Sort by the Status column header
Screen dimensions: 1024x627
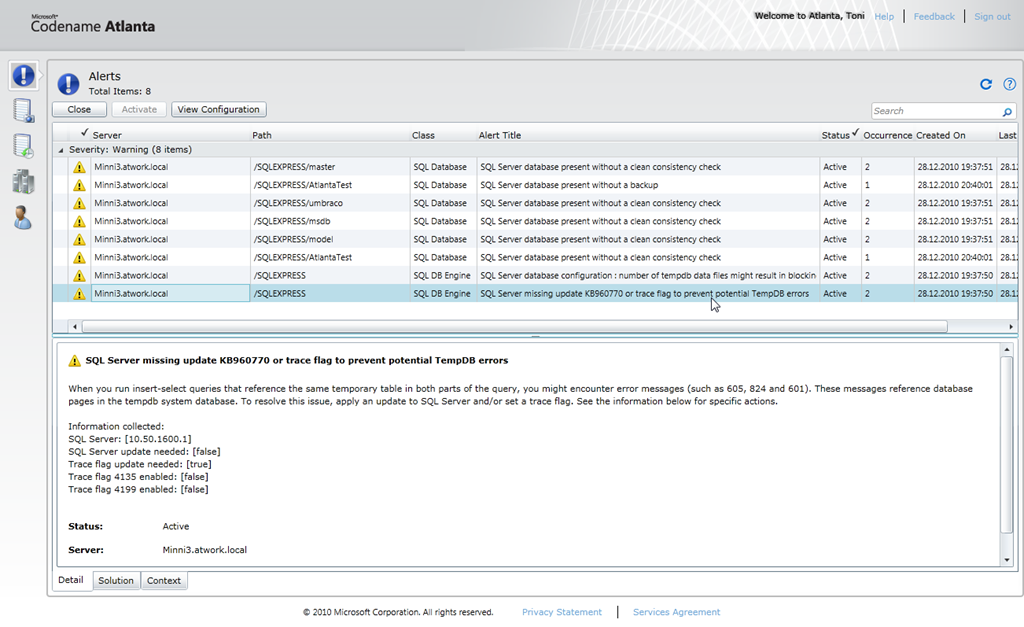tap(835, 135)
